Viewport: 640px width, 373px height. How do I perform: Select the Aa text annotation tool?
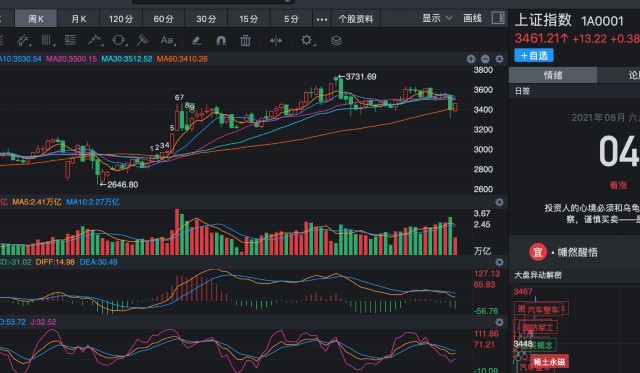pyautogui.click(x=167, y=40)
